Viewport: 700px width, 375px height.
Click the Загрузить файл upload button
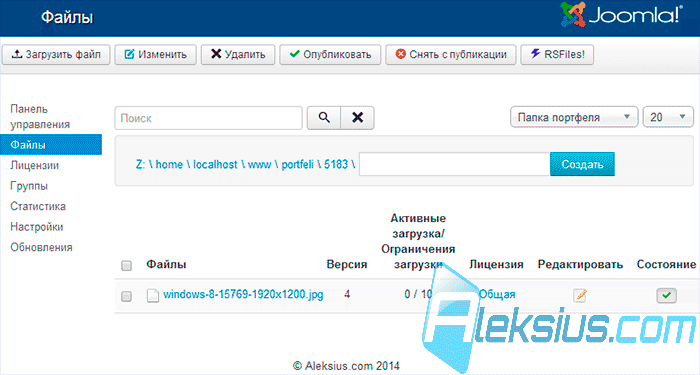point(56,54)
